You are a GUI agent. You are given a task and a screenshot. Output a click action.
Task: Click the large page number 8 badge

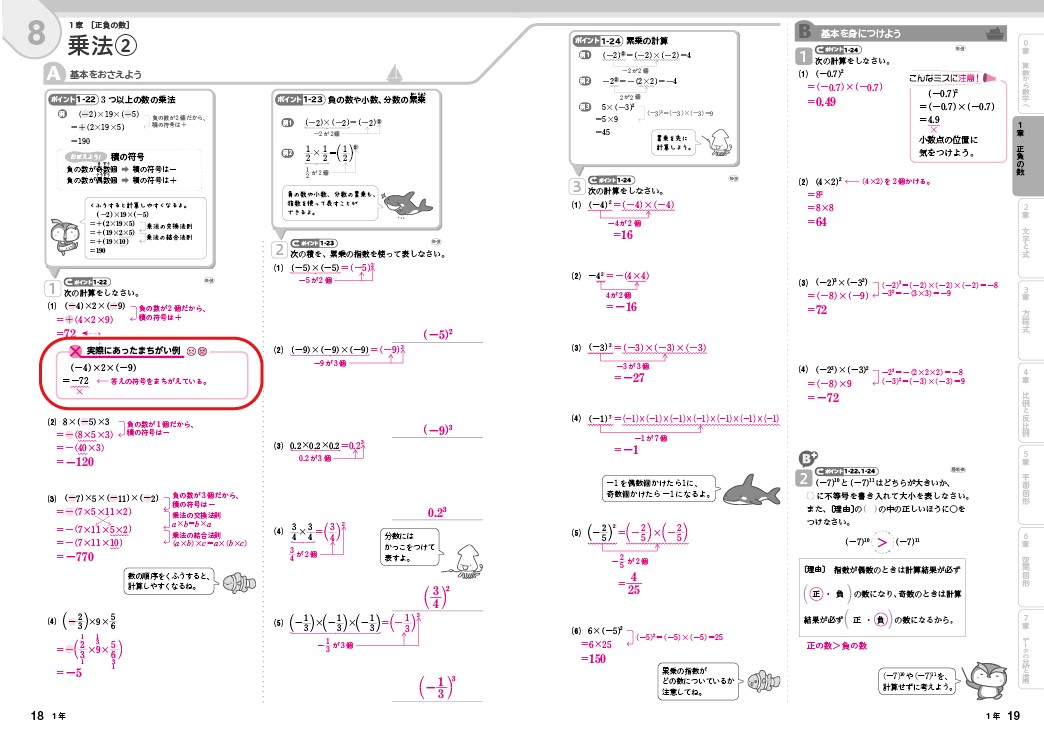coord(36,32)
